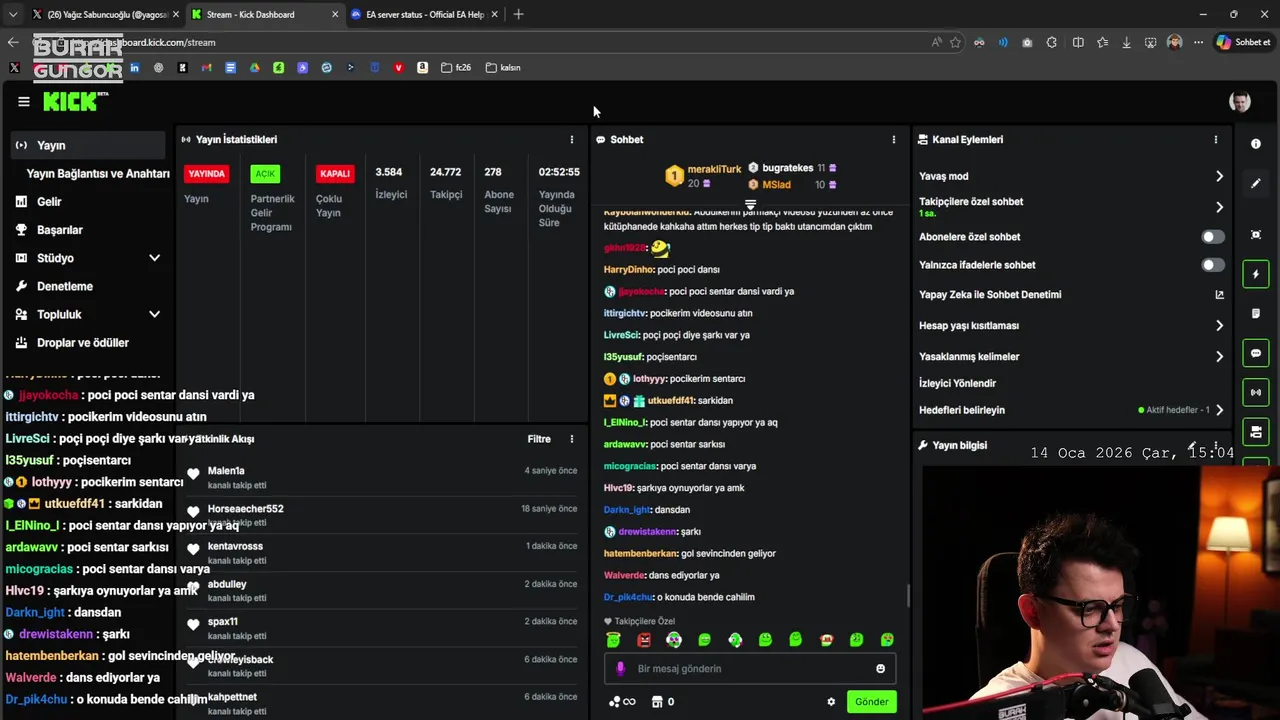
Task: Switch to the EA server status browser tab
Action: (424, 14)
